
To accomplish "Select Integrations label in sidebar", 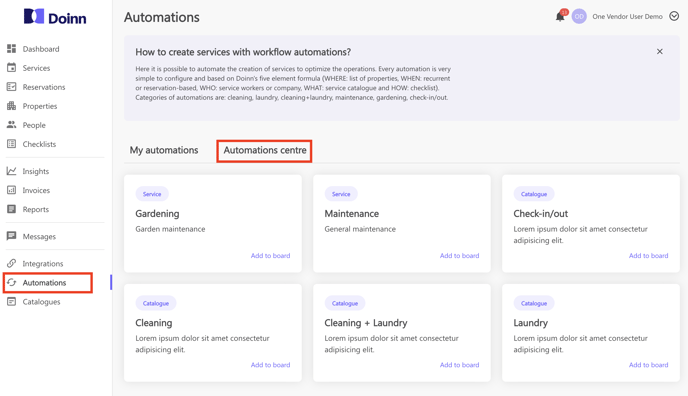I will [43, 264].
